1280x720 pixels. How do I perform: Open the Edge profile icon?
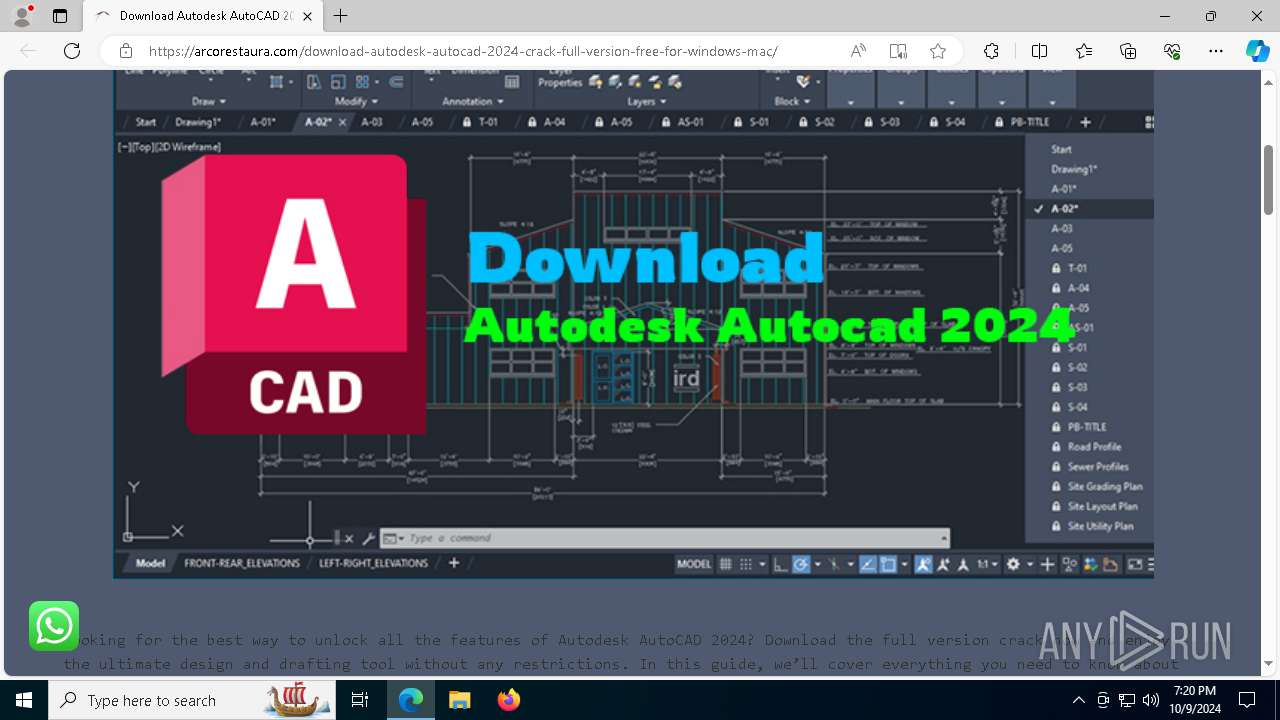22,16
